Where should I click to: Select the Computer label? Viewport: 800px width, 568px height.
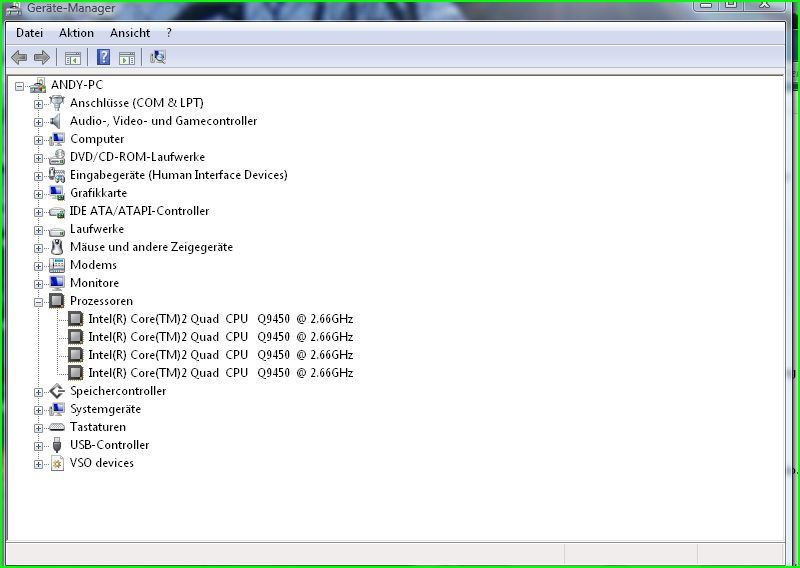coord(97,139)
